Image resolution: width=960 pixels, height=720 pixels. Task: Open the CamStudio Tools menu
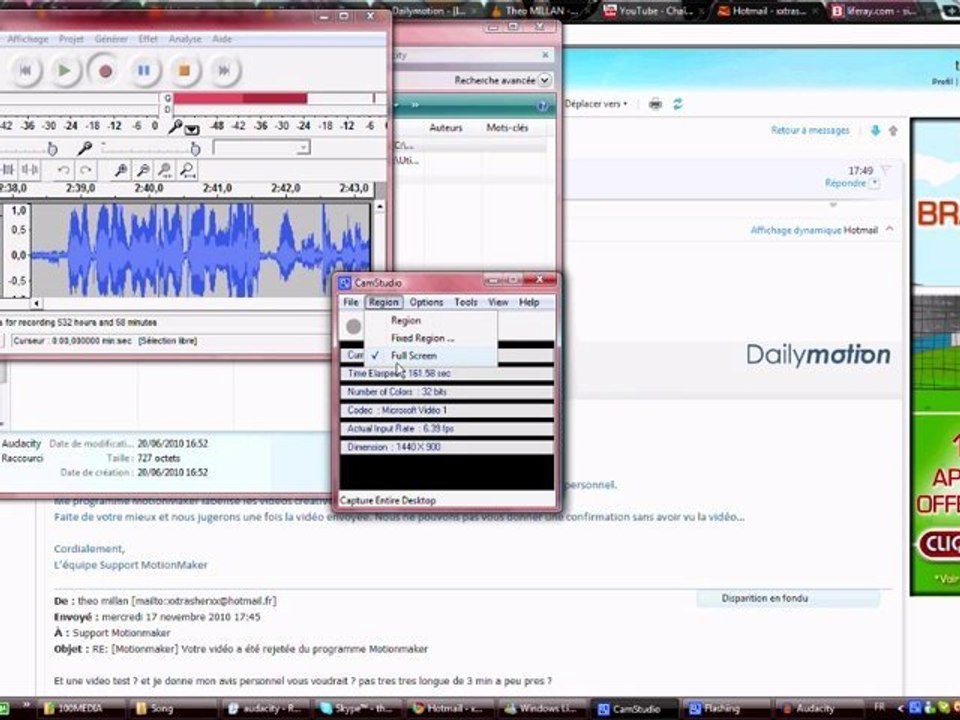[466, 302]
